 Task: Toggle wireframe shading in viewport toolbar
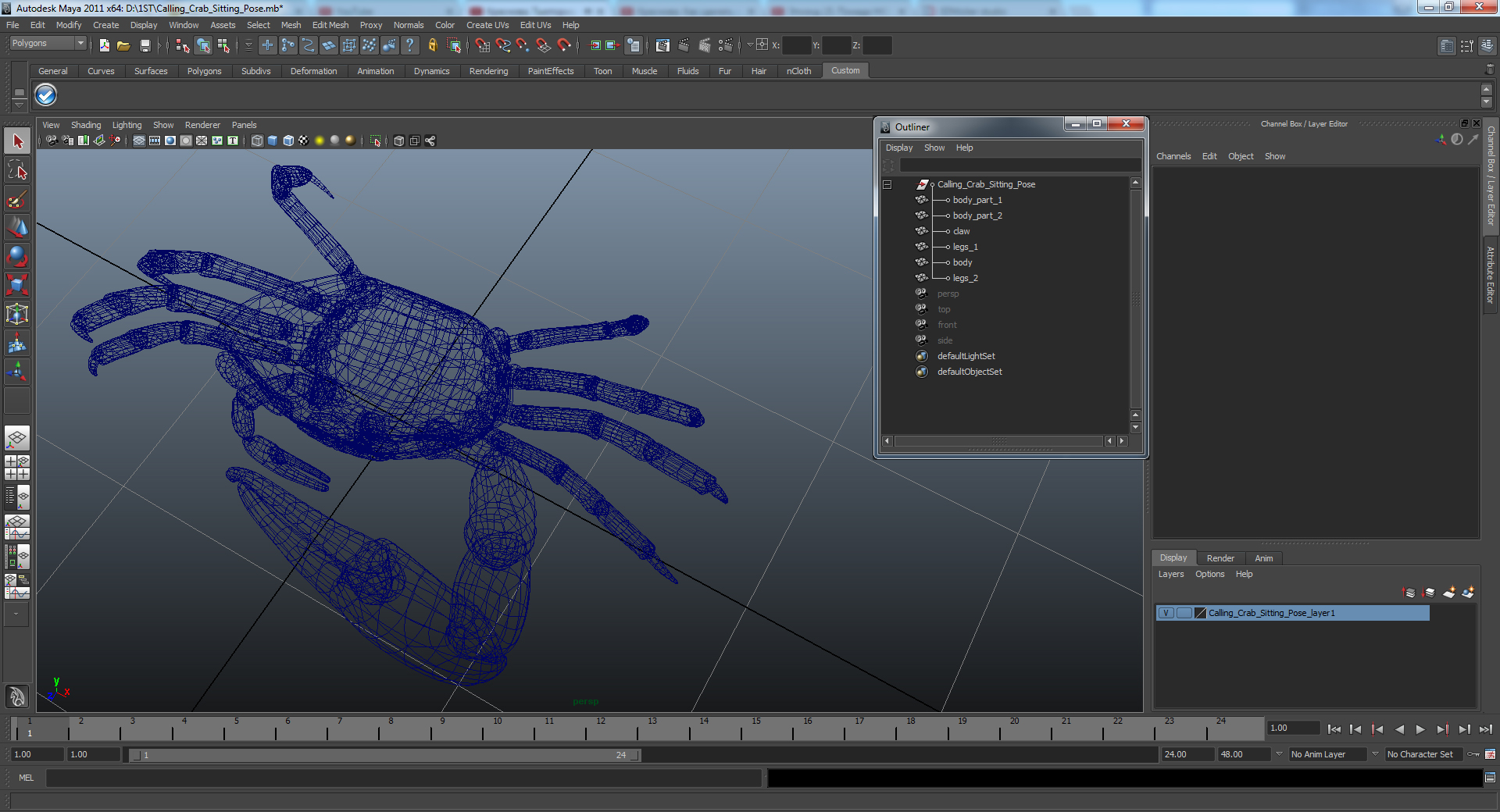[x=257, y=141]
